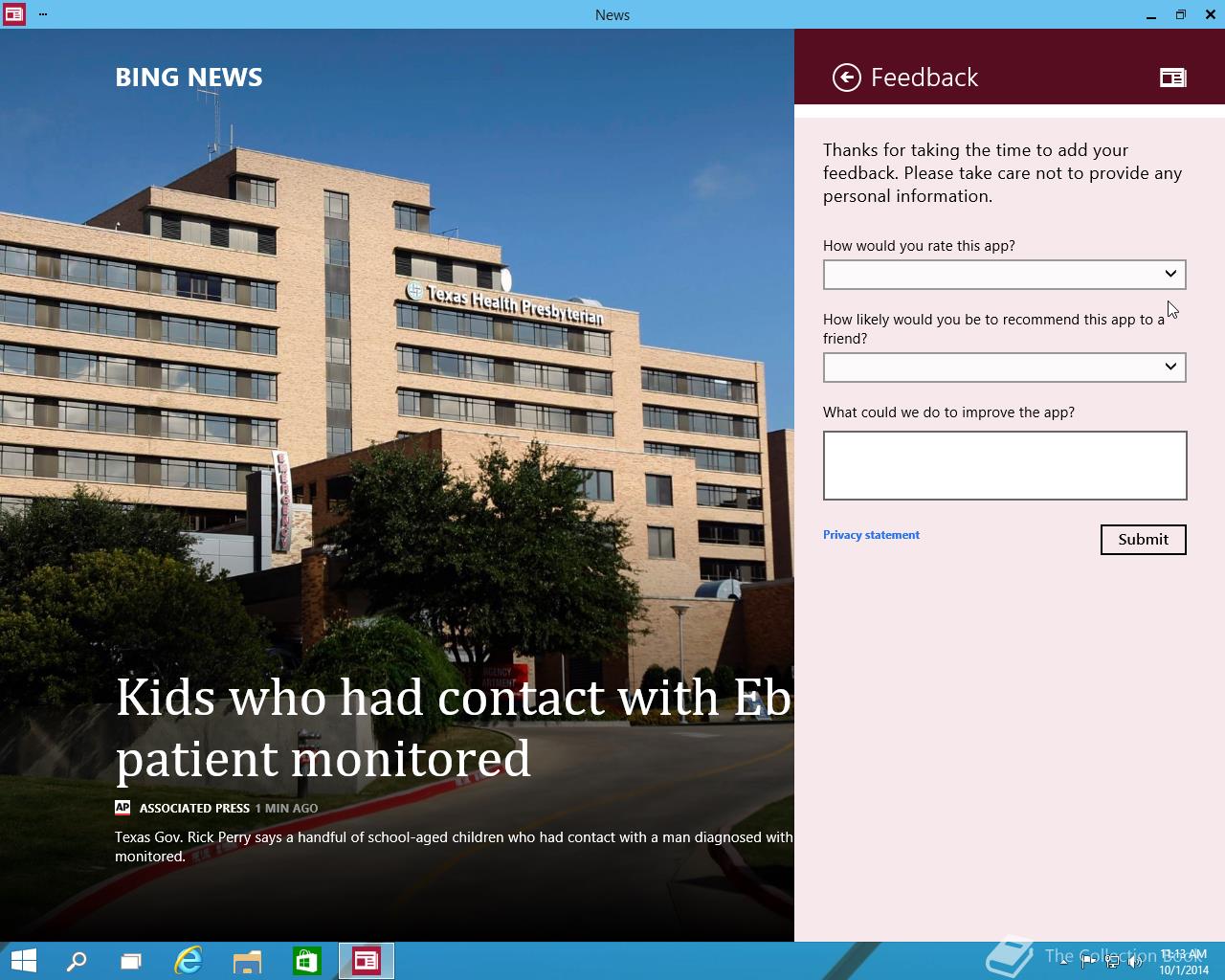Open Task View from the taskbar
Image resolution: width=1225 pixels, height=980 pixels.
[131, 961]
